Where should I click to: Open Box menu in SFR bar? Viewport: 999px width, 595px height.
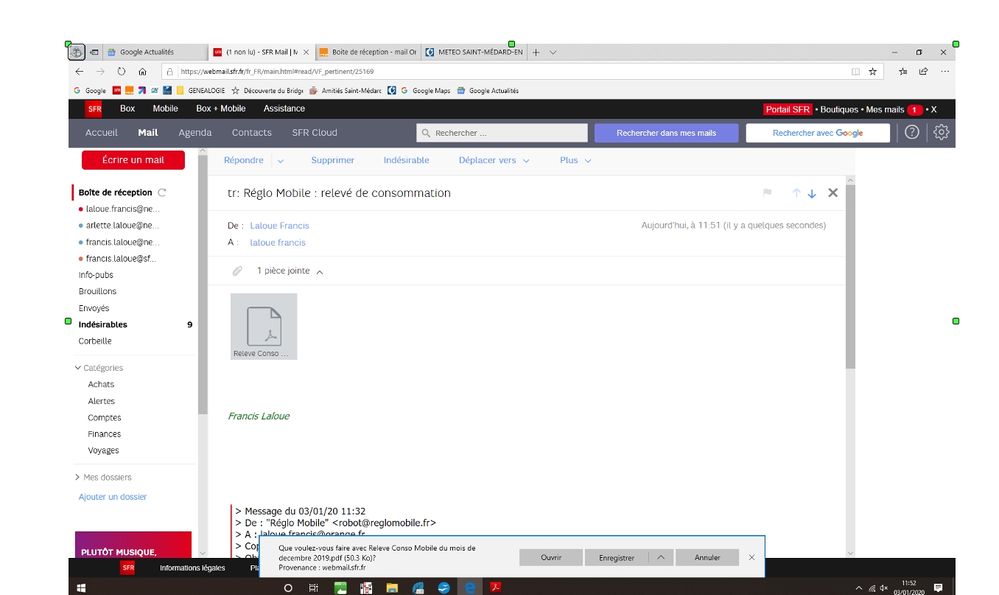tap(127, 109)
